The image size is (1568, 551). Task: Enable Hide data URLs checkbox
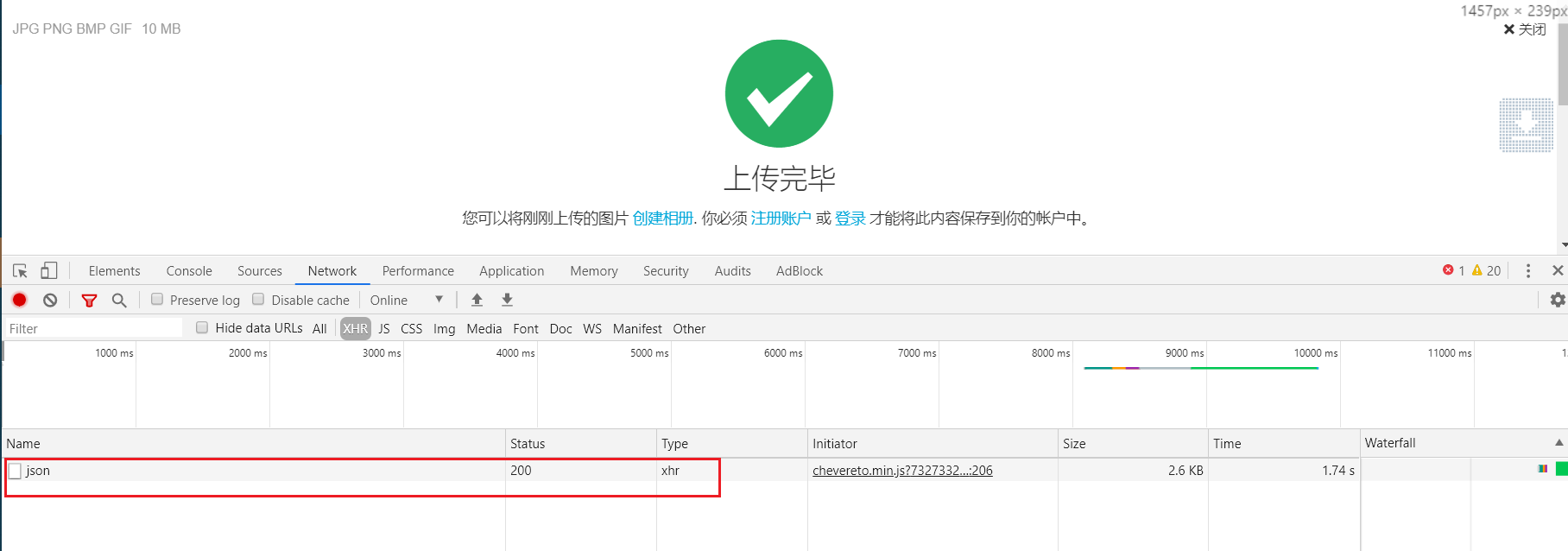pos(202,328)
